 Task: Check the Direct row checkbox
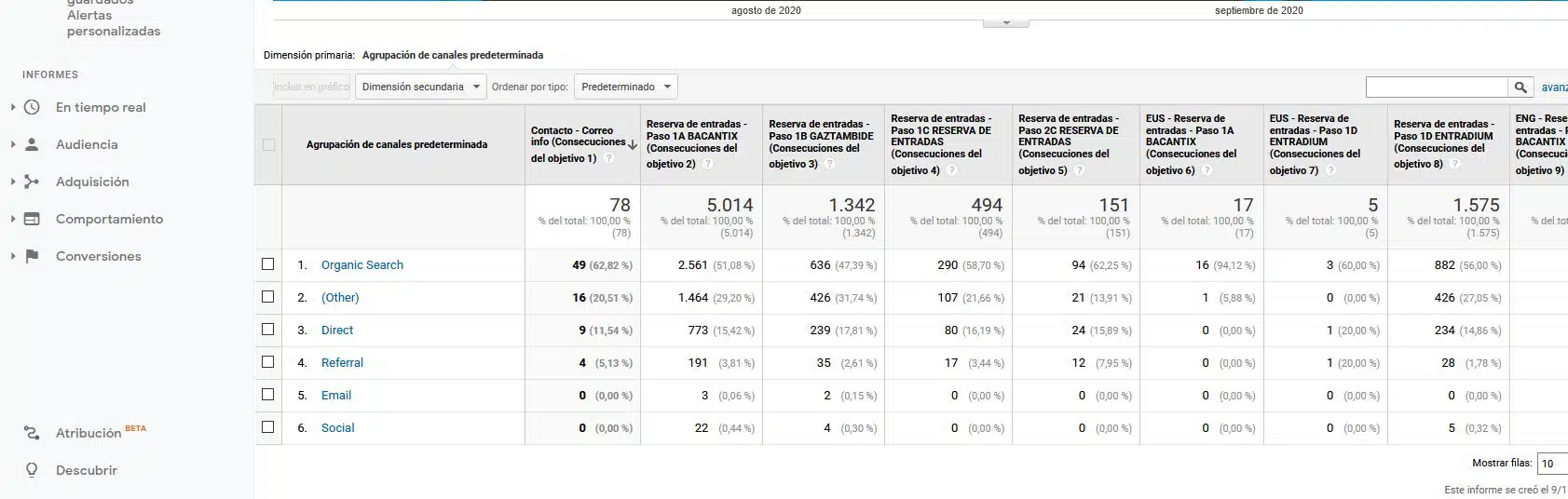pyautogui.click(x=268, y=330)
